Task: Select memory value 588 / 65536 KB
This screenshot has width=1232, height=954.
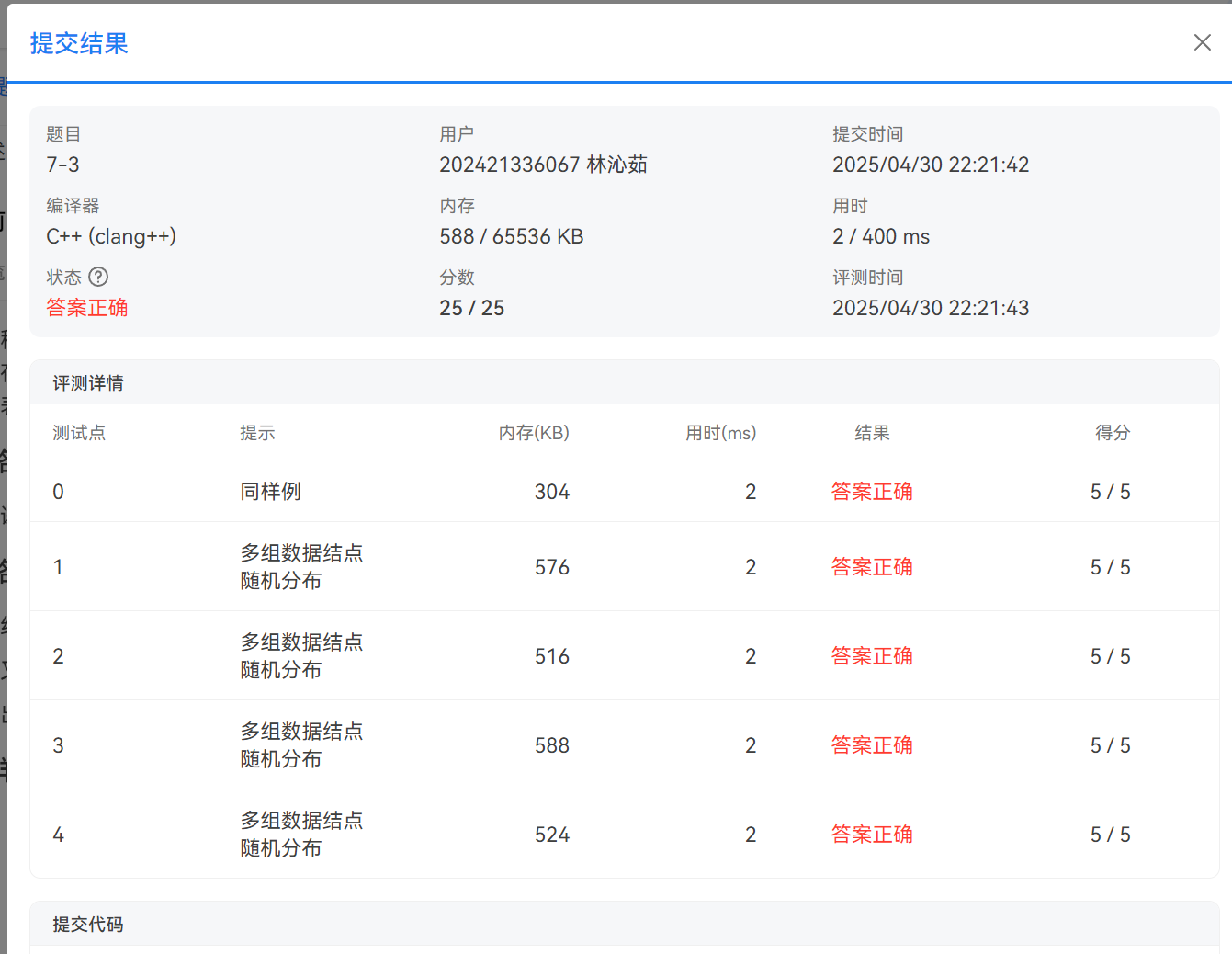Action: coord(512,236)
